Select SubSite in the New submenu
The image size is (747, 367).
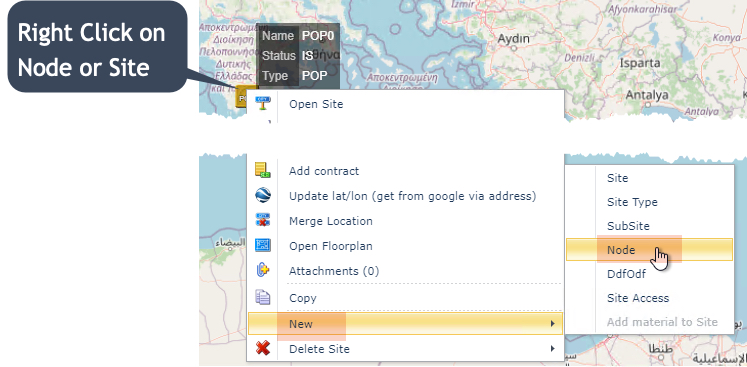[x=649, y=225]
